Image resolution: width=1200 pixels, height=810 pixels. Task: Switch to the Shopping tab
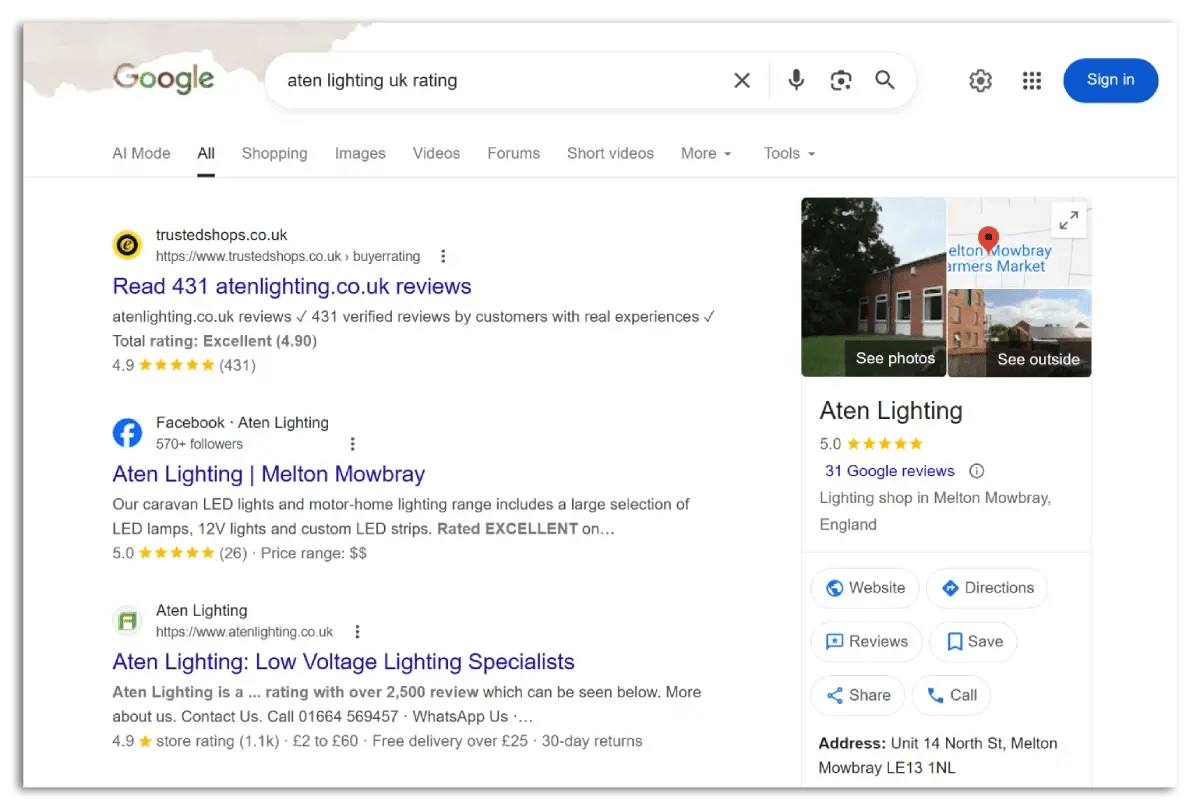(x=274, y=153)
